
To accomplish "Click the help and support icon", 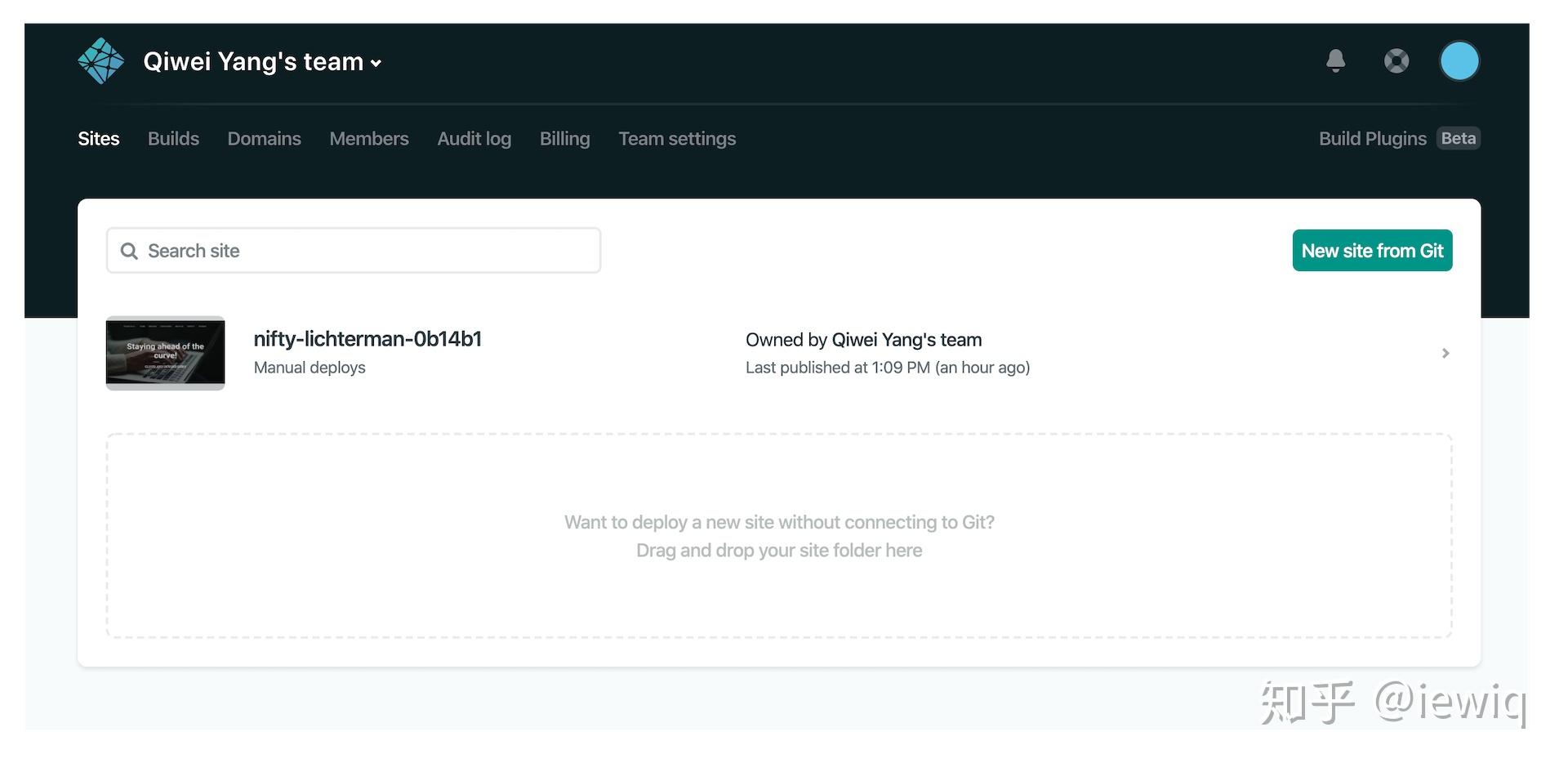I will click(1396, 60).
